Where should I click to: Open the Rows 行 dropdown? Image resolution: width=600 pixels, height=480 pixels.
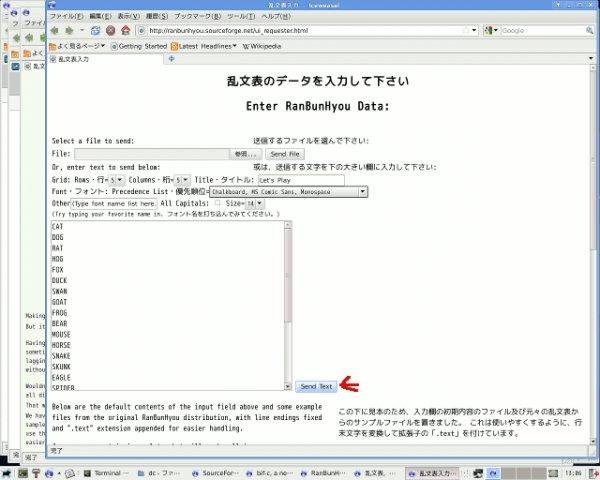coord(116,180)
